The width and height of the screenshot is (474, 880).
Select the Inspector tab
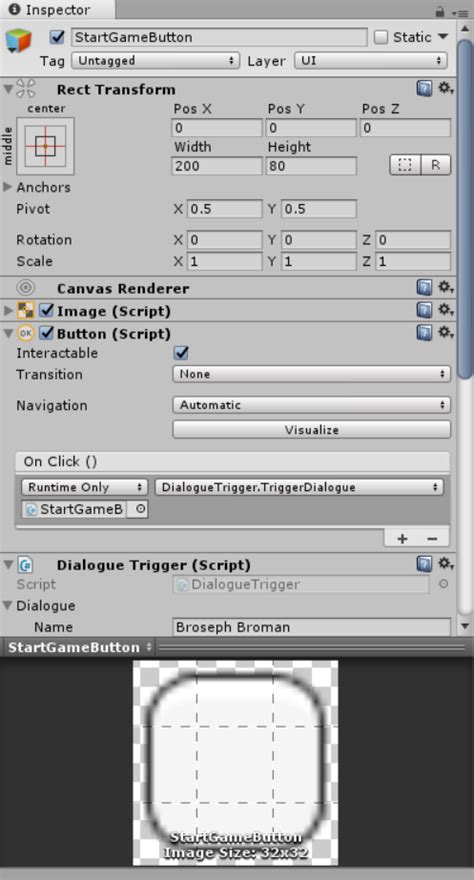pyautogui.click(x=50, y=10)
